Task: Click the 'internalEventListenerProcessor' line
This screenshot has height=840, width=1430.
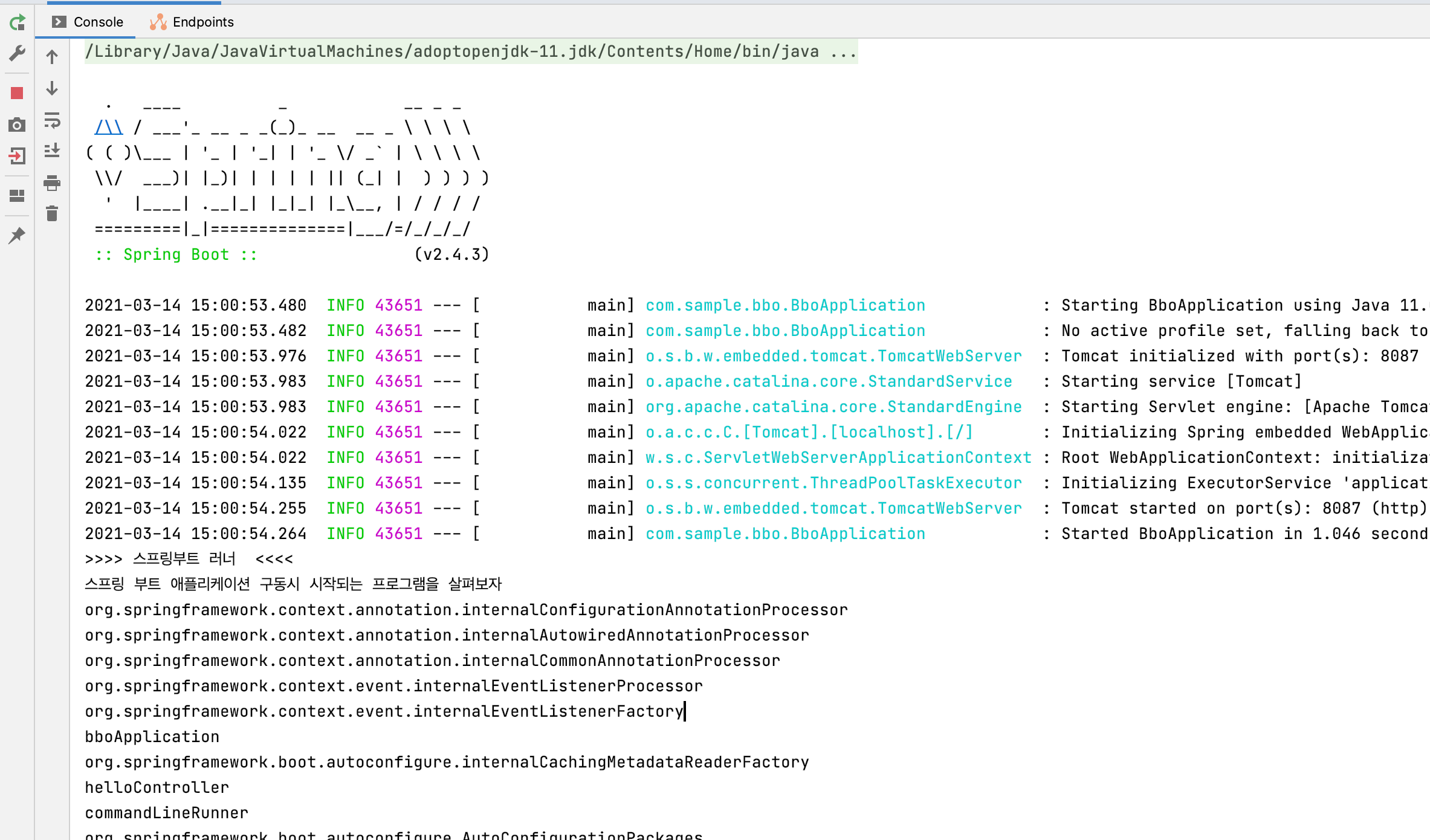Action: pyautogui.click(x=394, y=686)
